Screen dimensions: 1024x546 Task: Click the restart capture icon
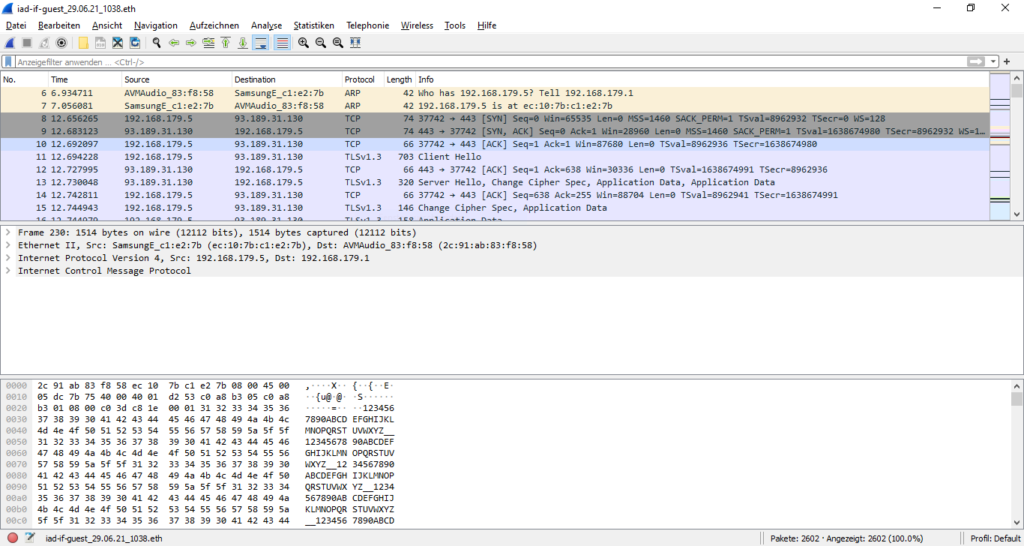coord(44,43)
